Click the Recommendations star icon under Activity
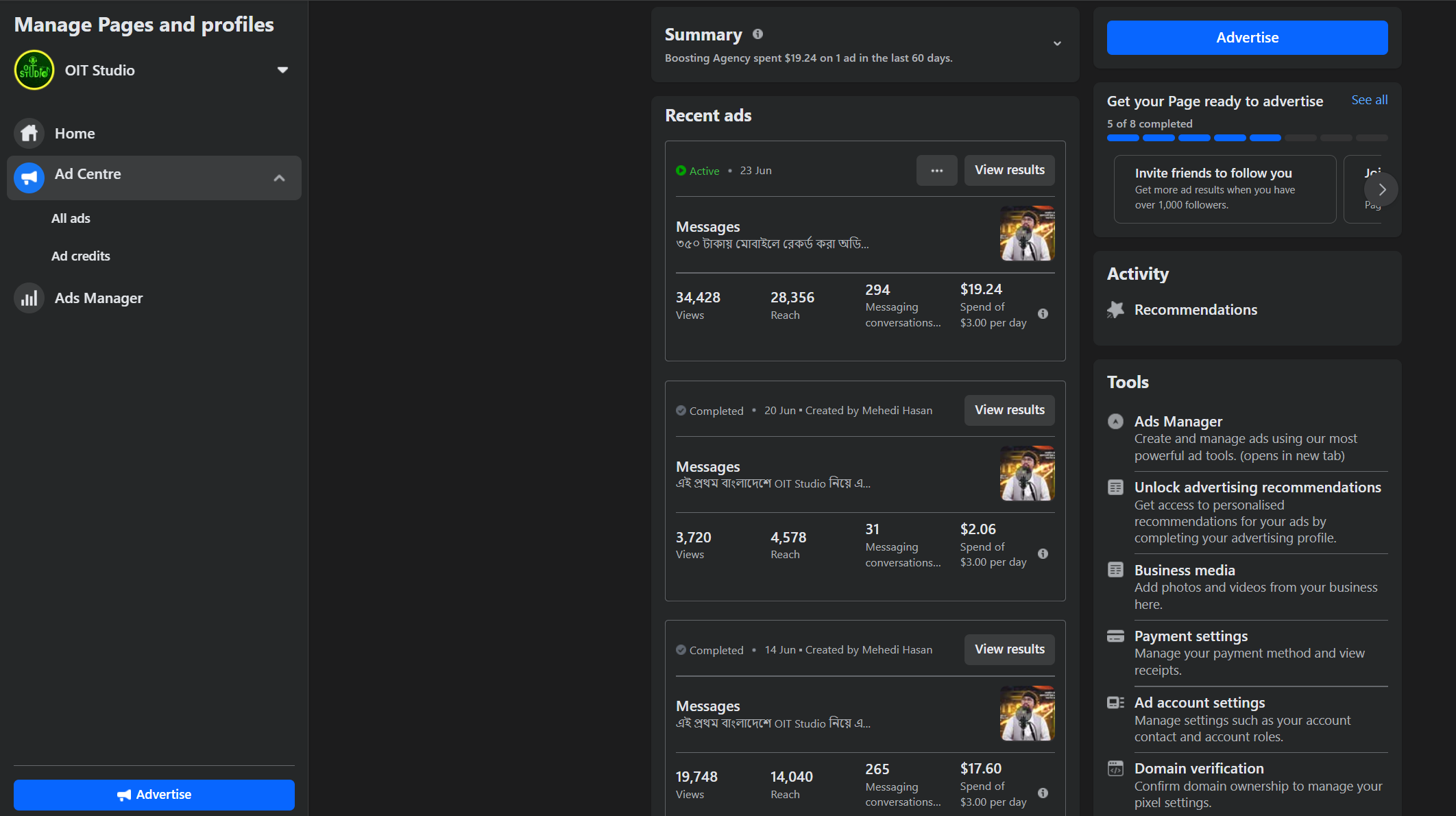This screenshot has height=816, width=1456. (1115, 310)
